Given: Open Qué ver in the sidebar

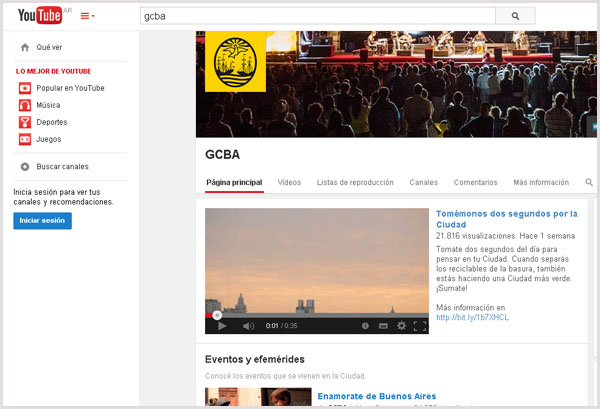Looking at the screenshot, I should (49, 47).
